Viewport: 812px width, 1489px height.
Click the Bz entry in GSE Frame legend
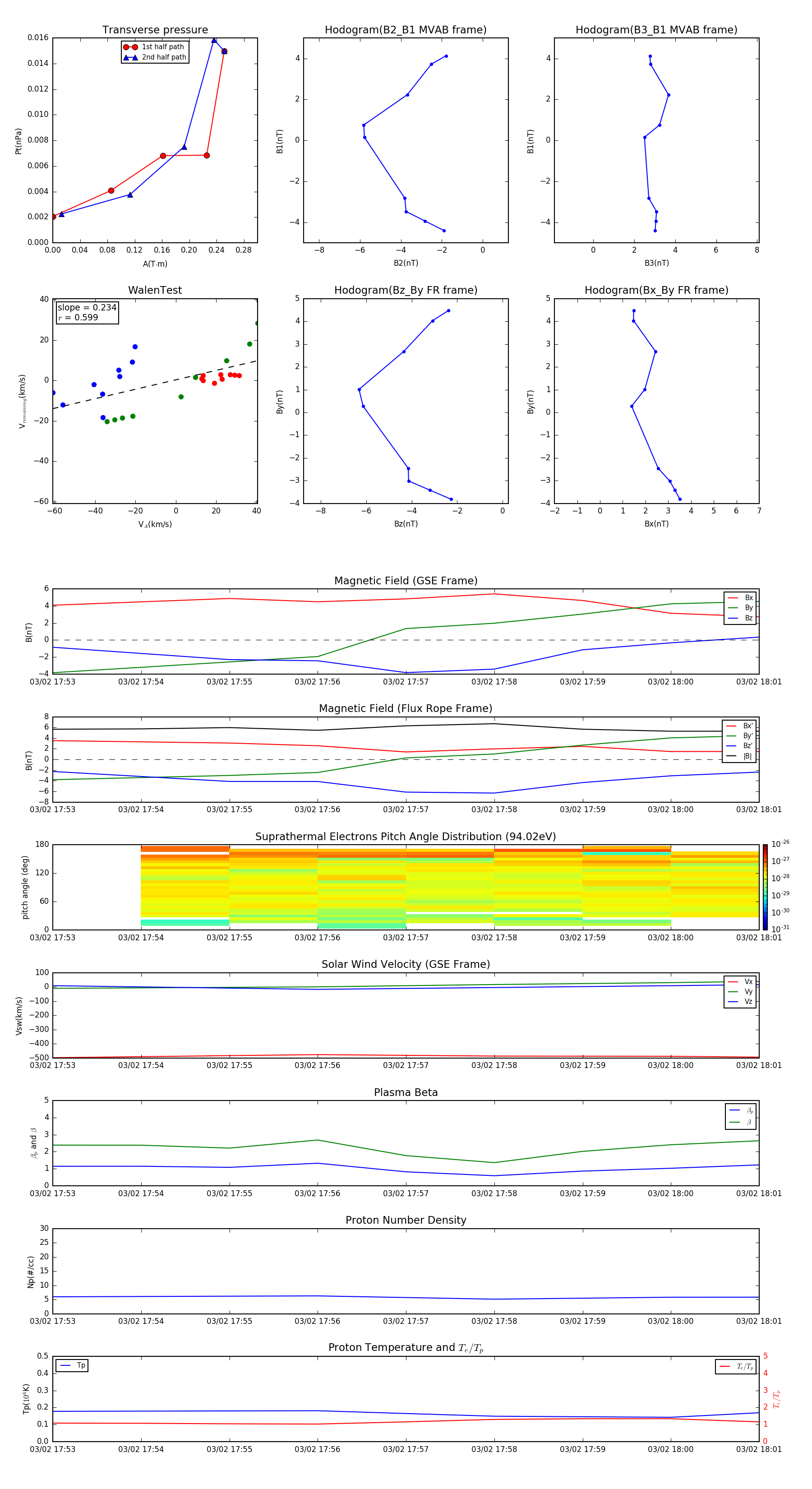740,618
